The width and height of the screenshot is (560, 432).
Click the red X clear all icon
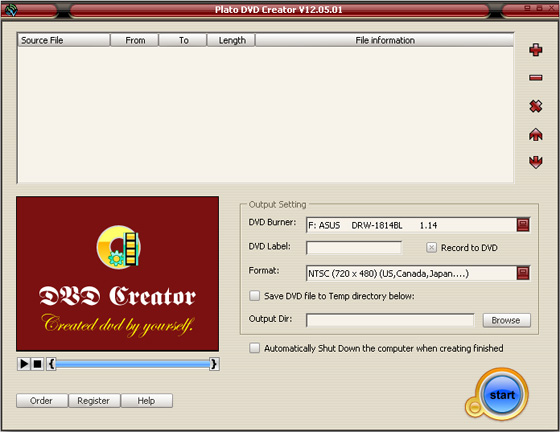tap(535, 106)
